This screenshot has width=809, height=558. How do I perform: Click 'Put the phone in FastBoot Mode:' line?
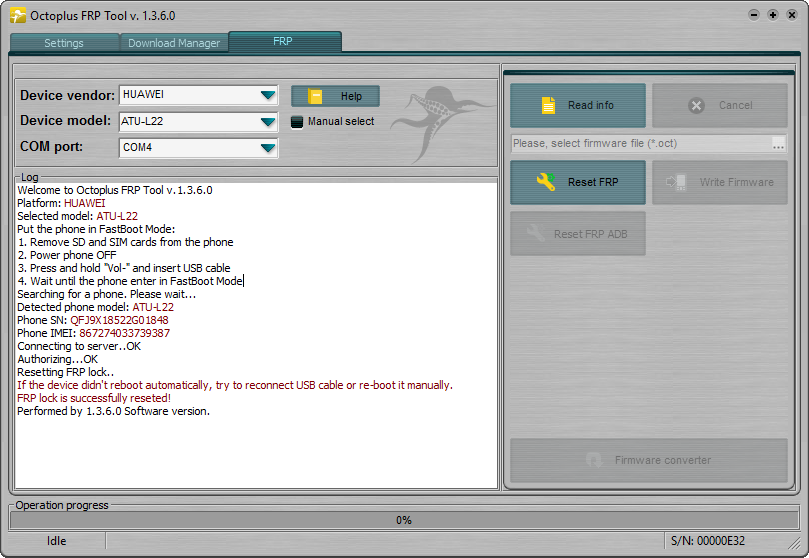(x=96, y=229)
